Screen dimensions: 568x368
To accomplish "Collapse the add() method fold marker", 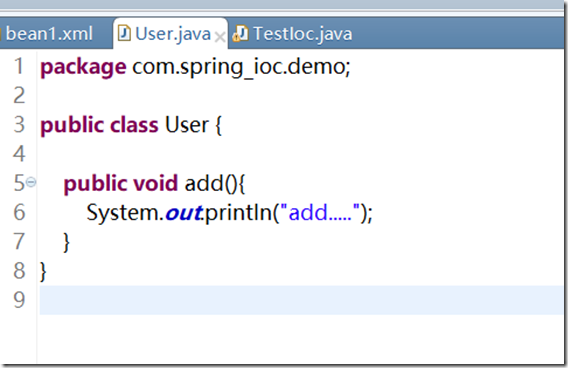I will [x=31, y=182].
